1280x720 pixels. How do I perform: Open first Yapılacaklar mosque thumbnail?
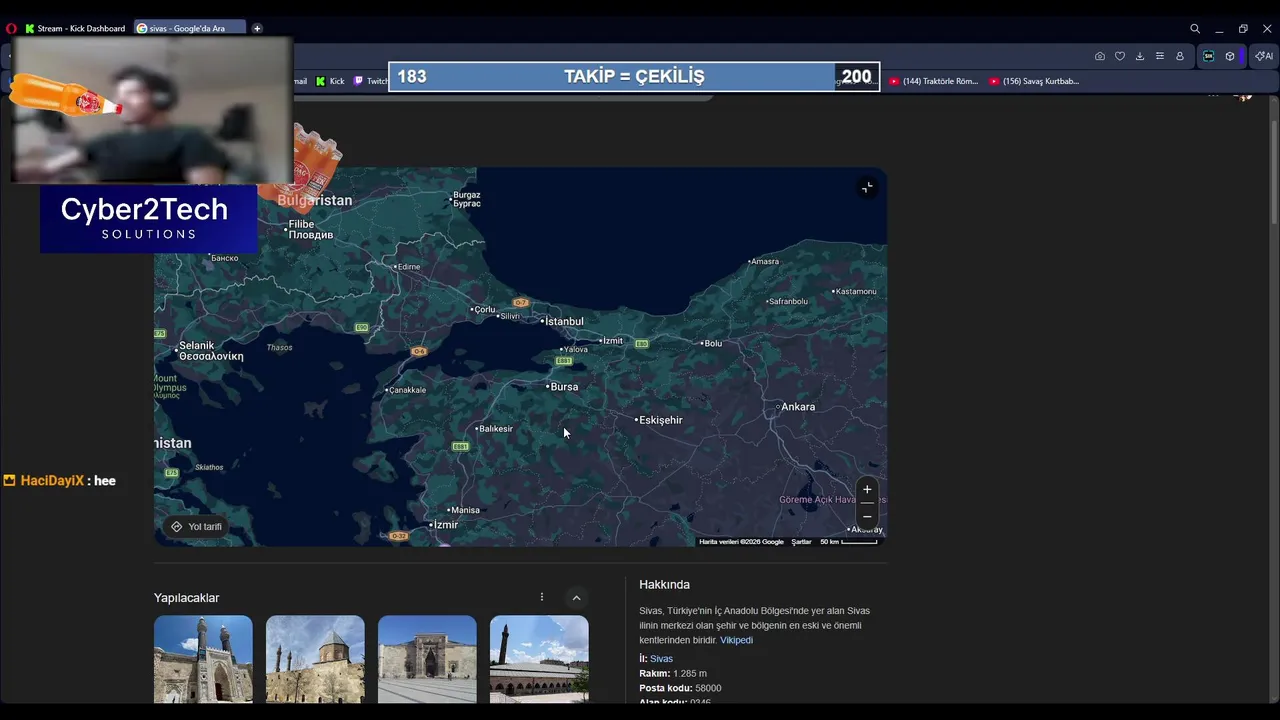[x=203, y=659]
